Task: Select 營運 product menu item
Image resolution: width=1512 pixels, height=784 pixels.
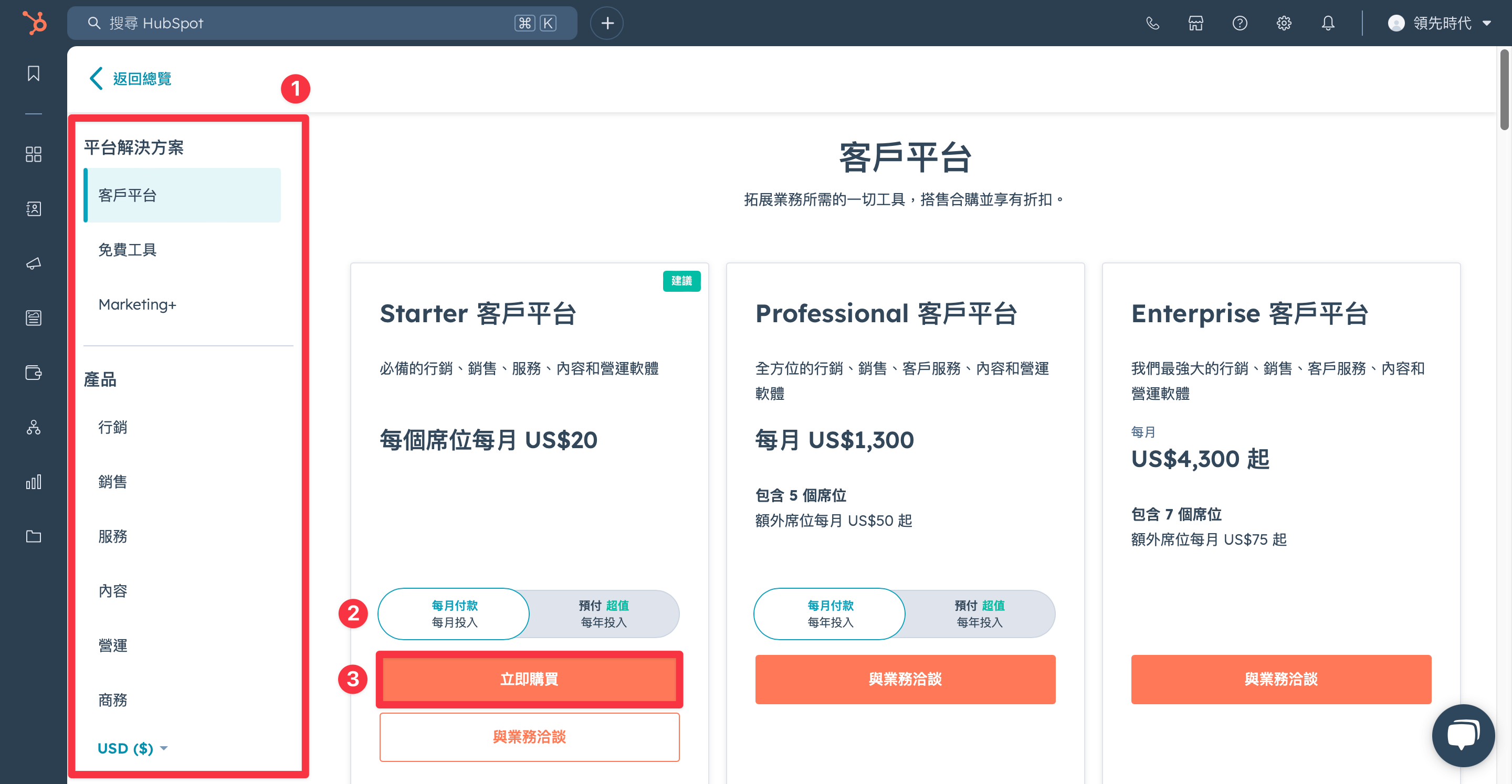Action: 112,645
